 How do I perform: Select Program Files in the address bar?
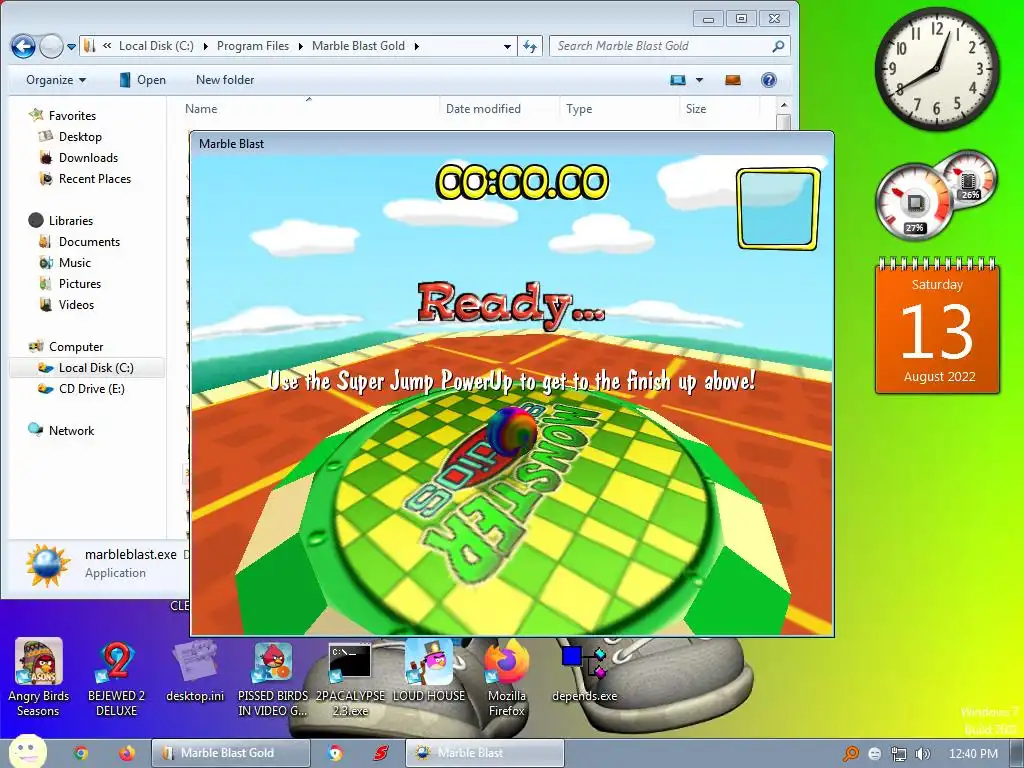(253, 46)
